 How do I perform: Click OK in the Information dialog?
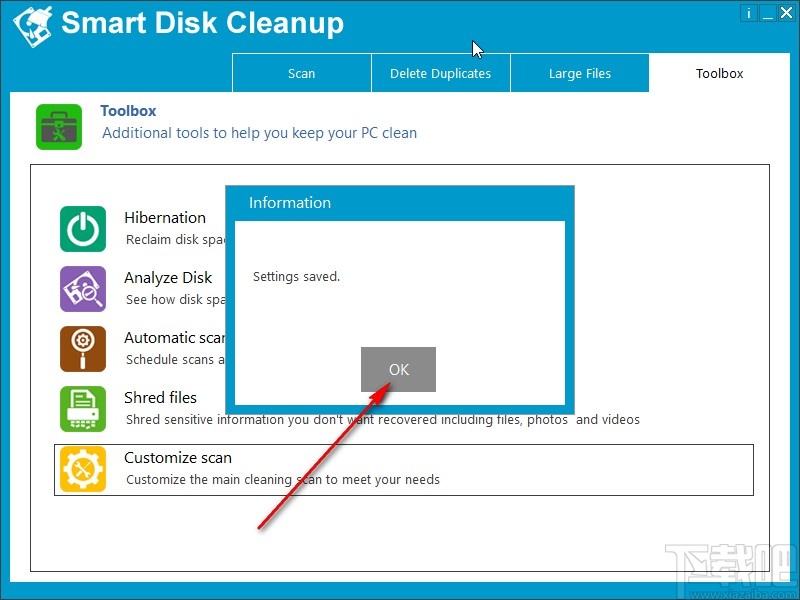(398, 369)
